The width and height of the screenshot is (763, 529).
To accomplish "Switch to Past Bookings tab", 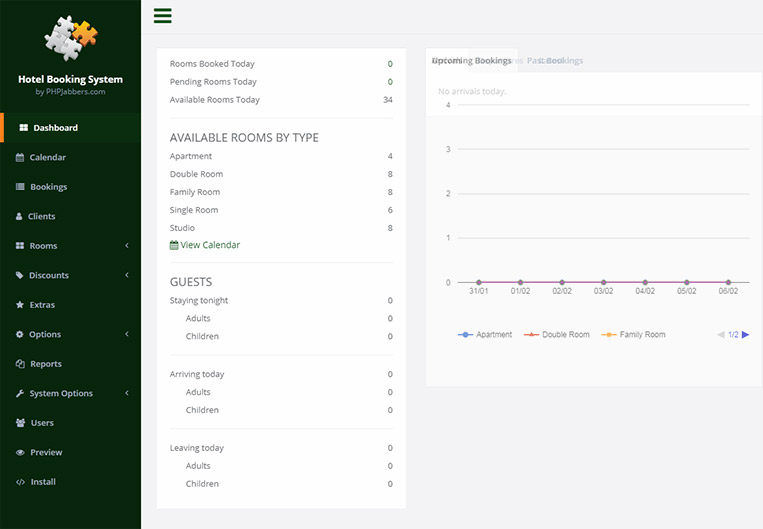I will click(555, 60).
